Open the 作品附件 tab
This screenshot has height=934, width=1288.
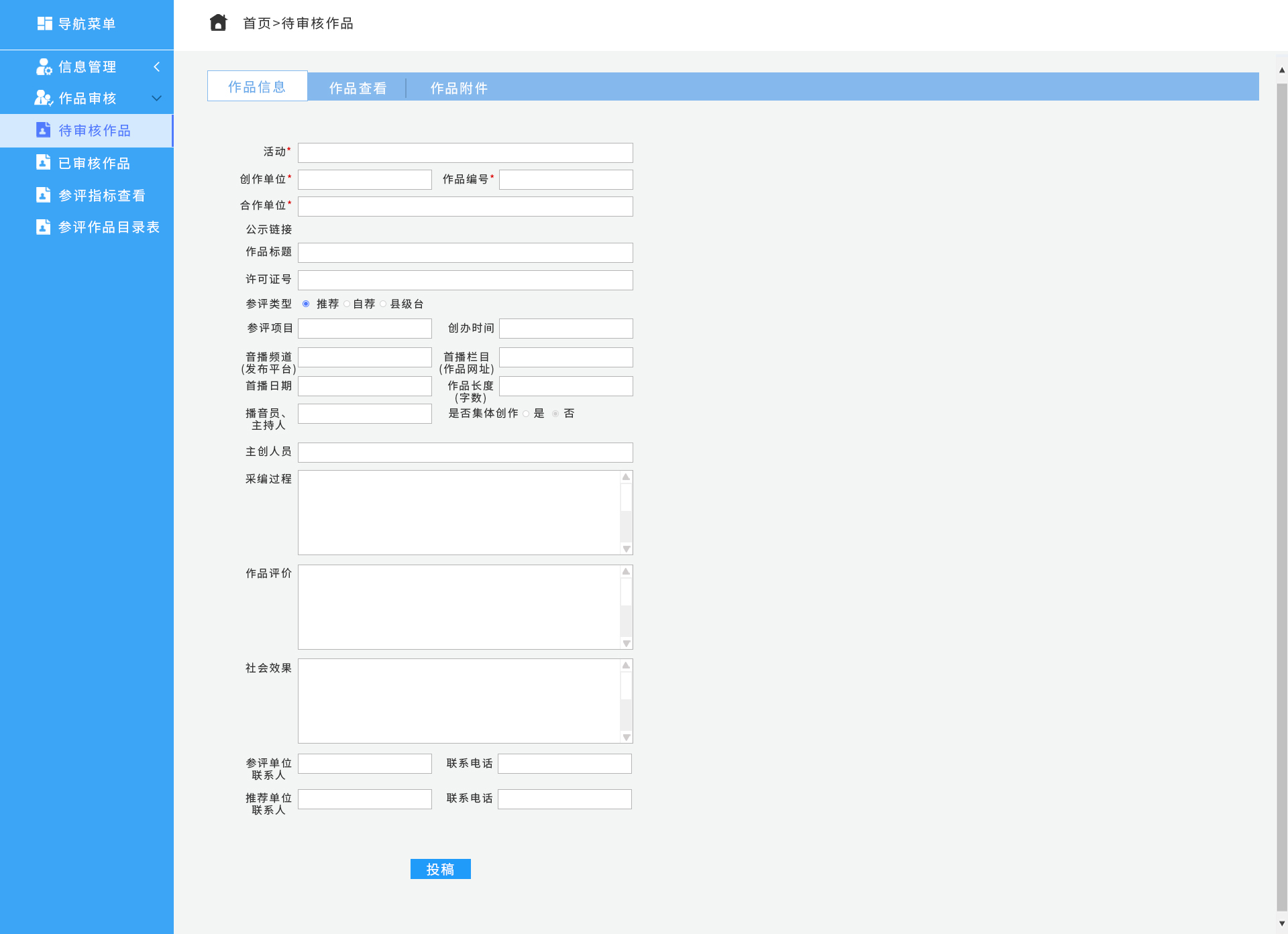click(459, 88)
